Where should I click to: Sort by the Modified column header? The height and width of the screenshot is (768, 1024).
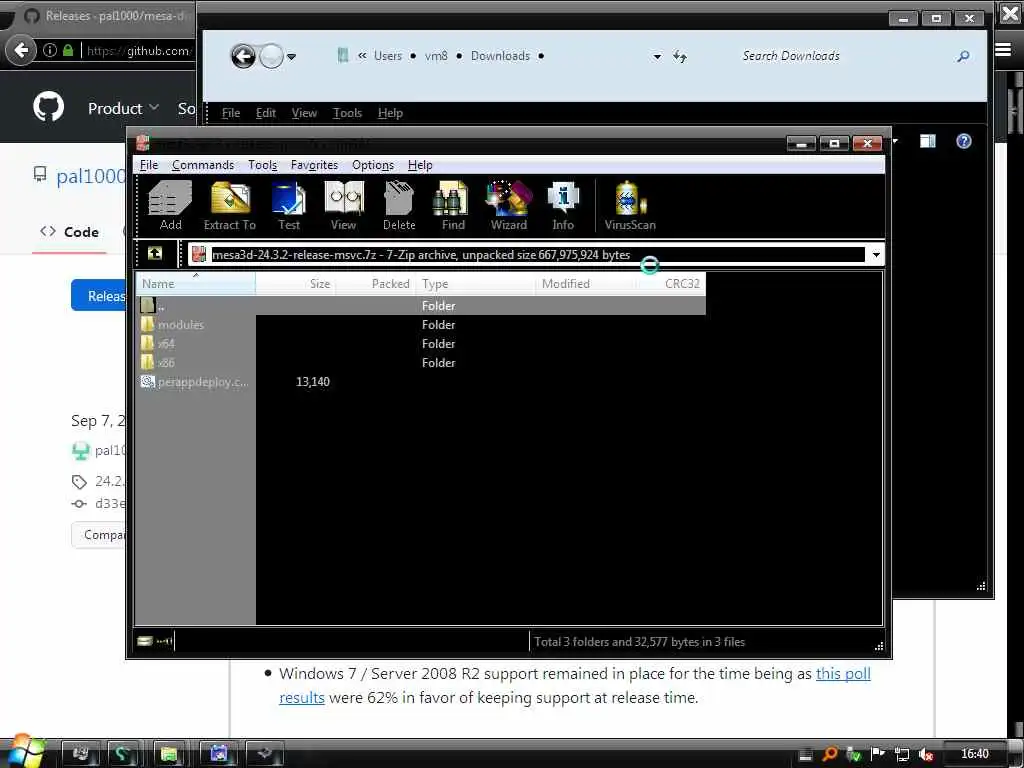pos(585,283)
